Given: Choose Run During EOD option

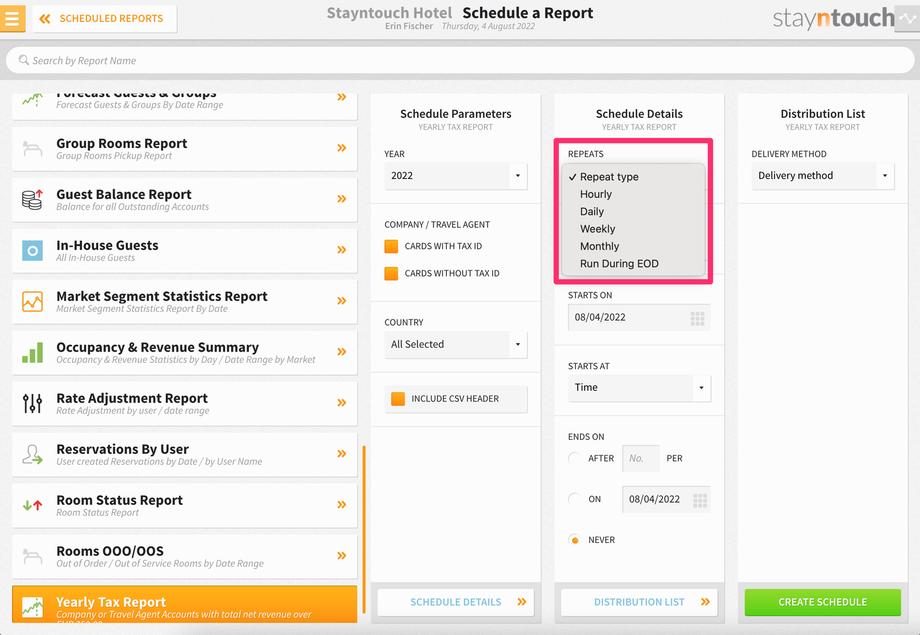Looking at the screenshot, I should point(619,264).
